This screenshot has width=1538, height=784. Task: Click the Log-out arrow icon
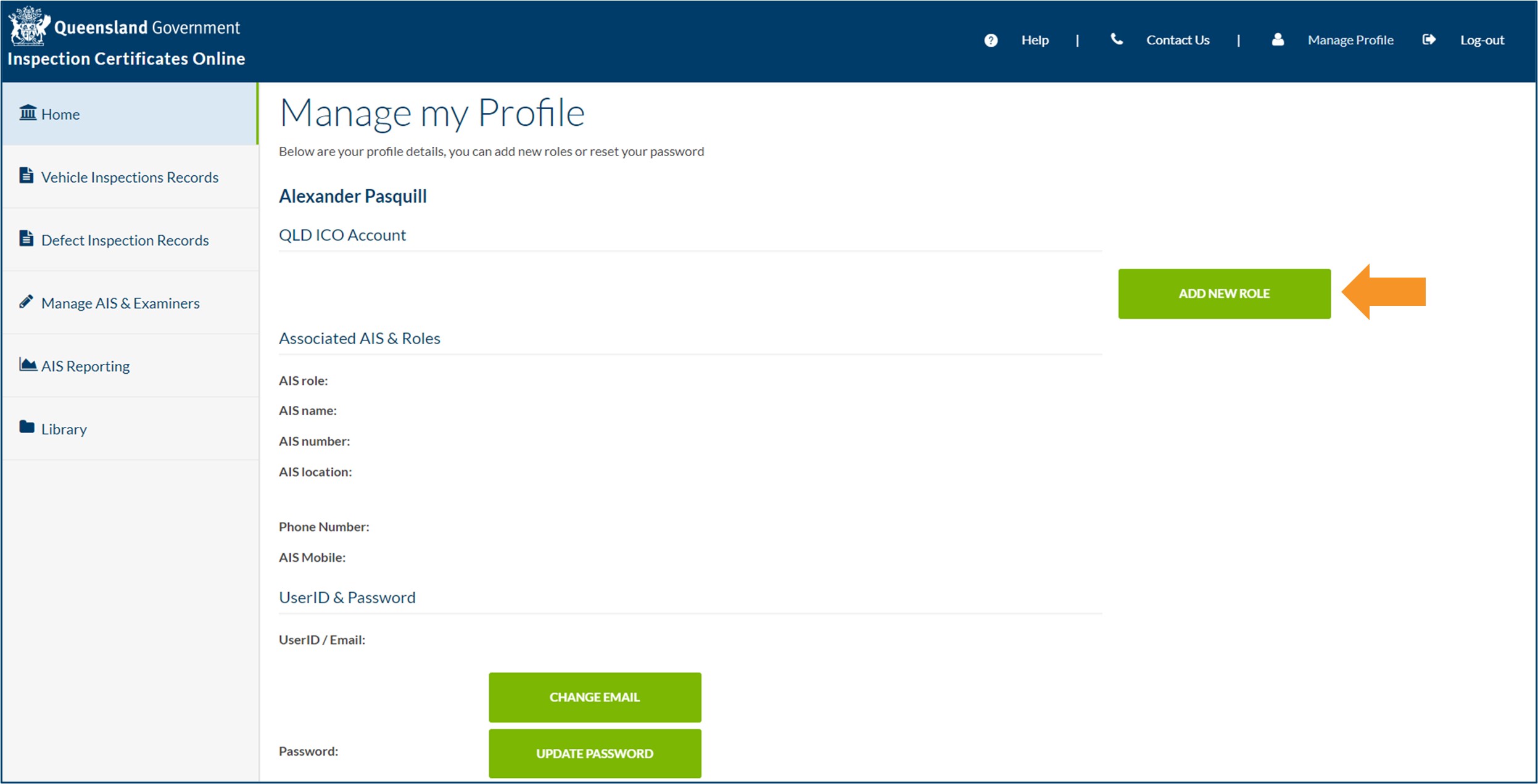tap(1429, 39)
